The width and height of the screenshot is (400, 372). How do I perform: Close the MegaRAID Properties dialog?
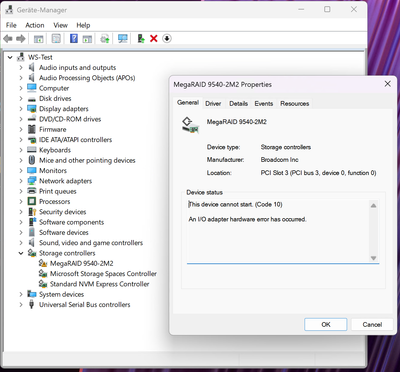[387, 84]
